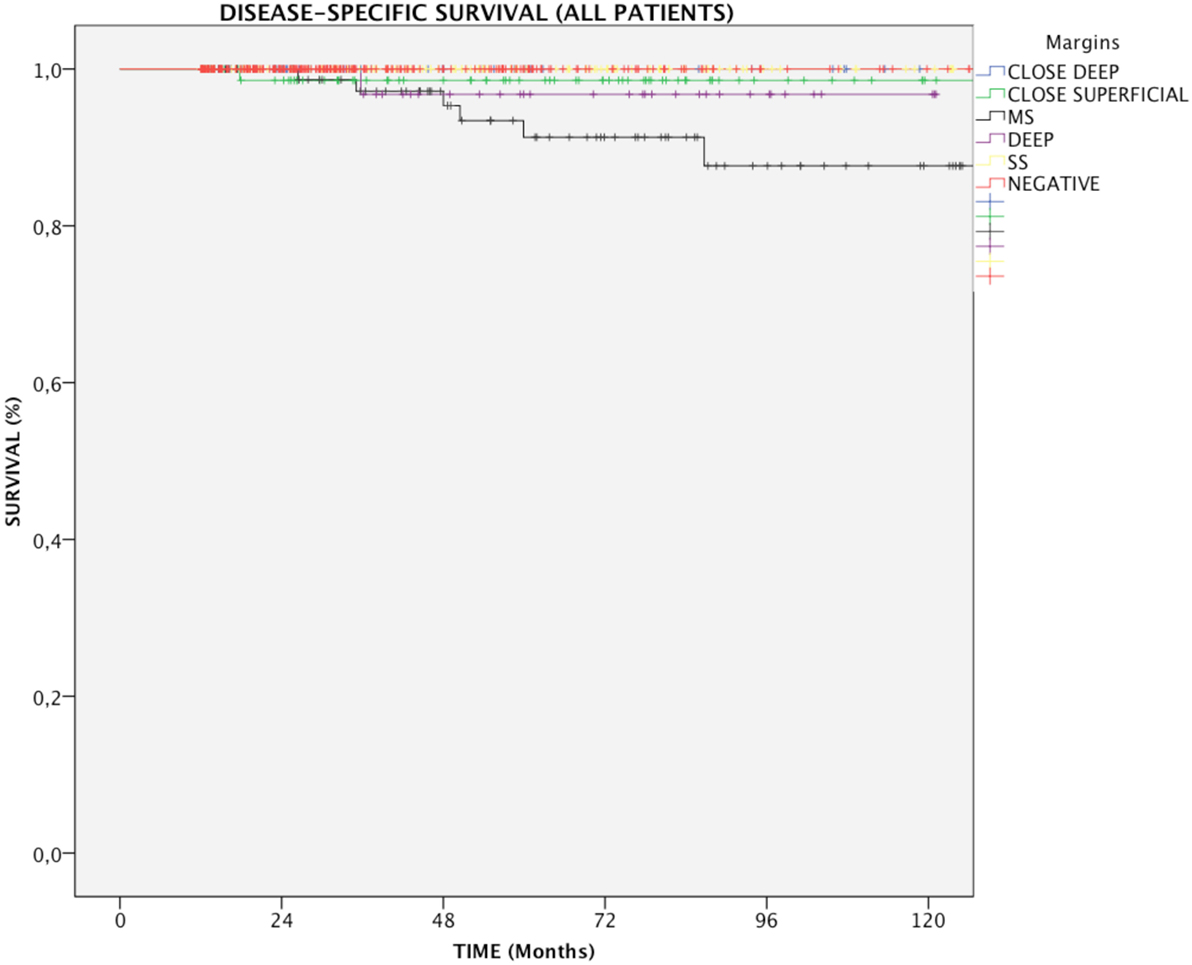The image size is (1192, 965).
Task: Click the green censored marker in legend
Action: pos(990,217)
